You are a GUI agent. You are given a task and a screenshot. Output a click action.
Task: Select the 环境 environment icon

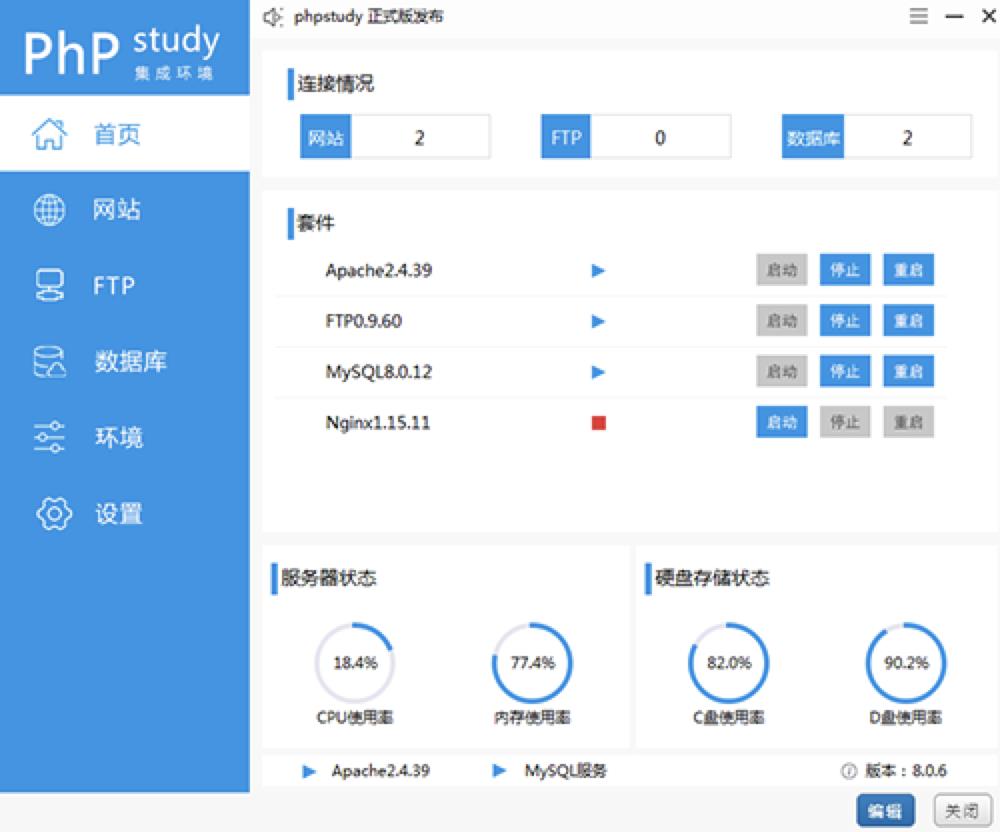[51, 437]
